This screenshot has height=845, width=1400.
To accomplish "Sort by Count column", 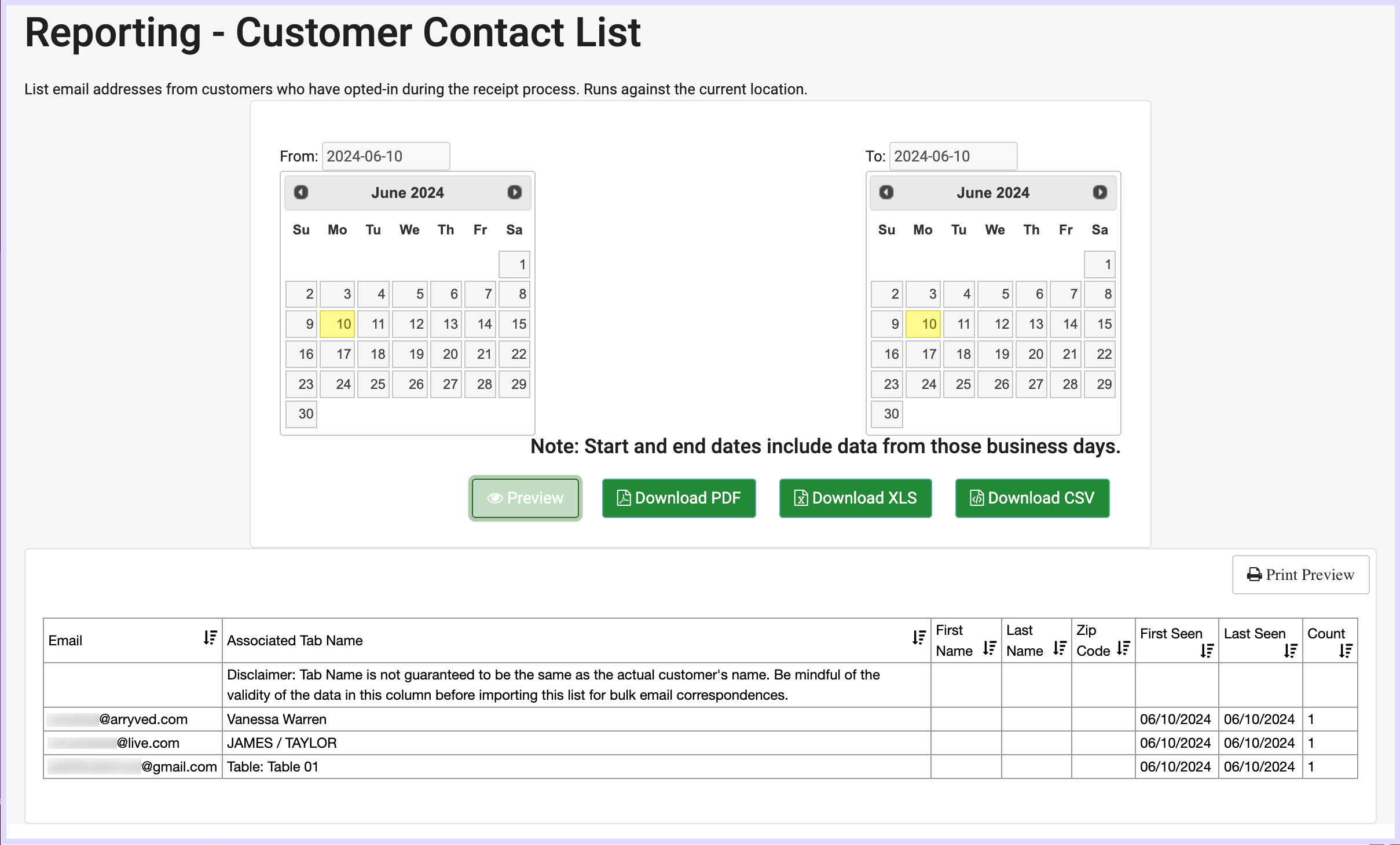I will [1346, 651].
